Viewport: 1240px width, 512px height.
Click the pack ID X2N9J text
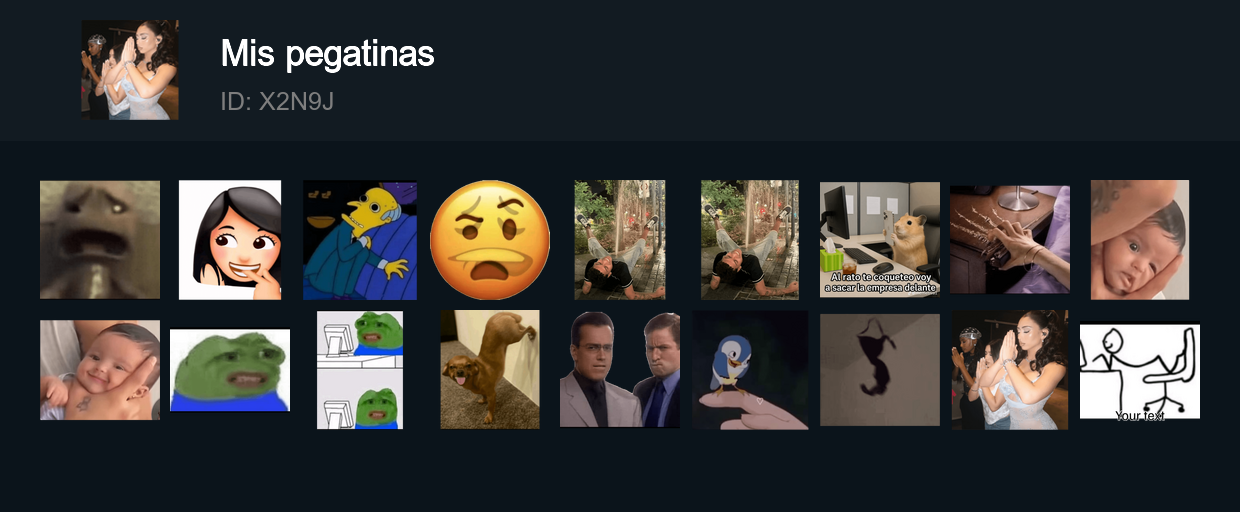pyautogui.click(x=277, y=101)
